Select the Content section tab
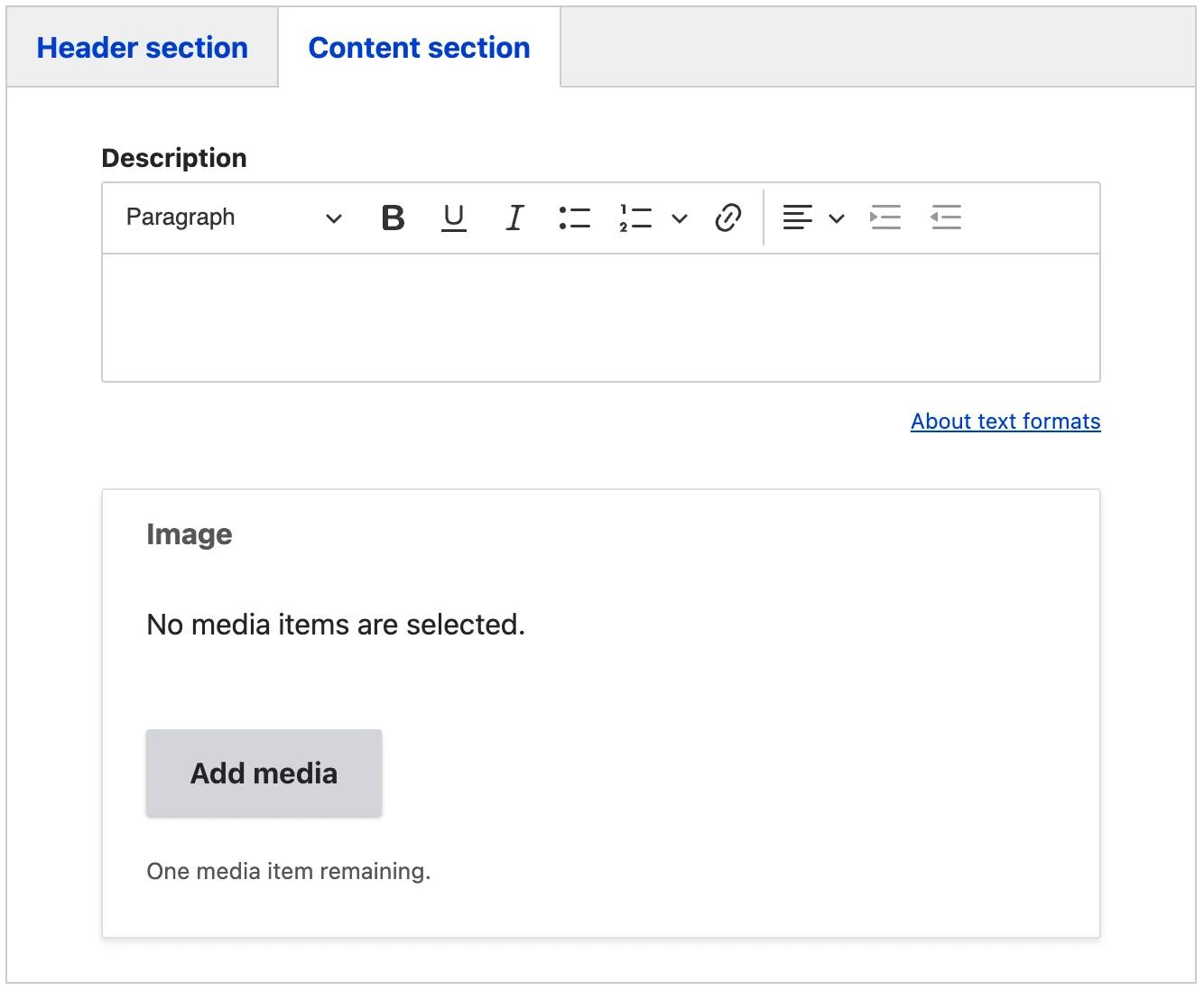The width and height of the screenshot is (1204, 991). pyautogui.click(x=419, y=48)
